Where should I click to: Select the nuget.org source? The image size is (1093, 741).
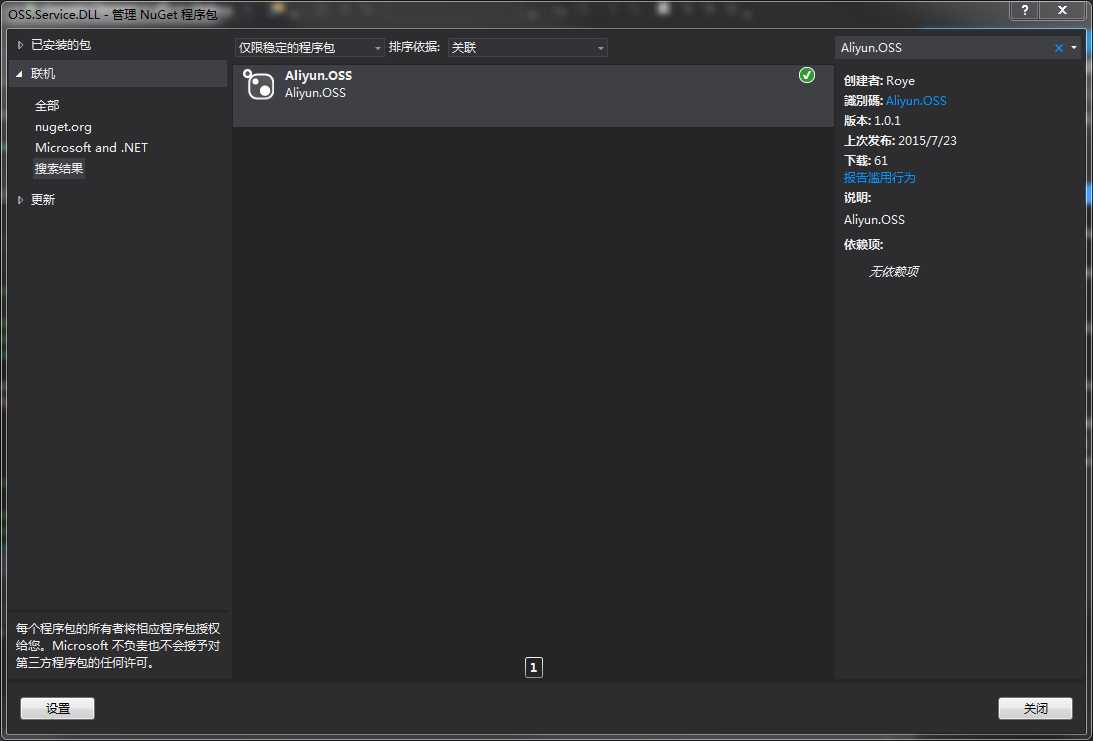[x=63, y=127]
